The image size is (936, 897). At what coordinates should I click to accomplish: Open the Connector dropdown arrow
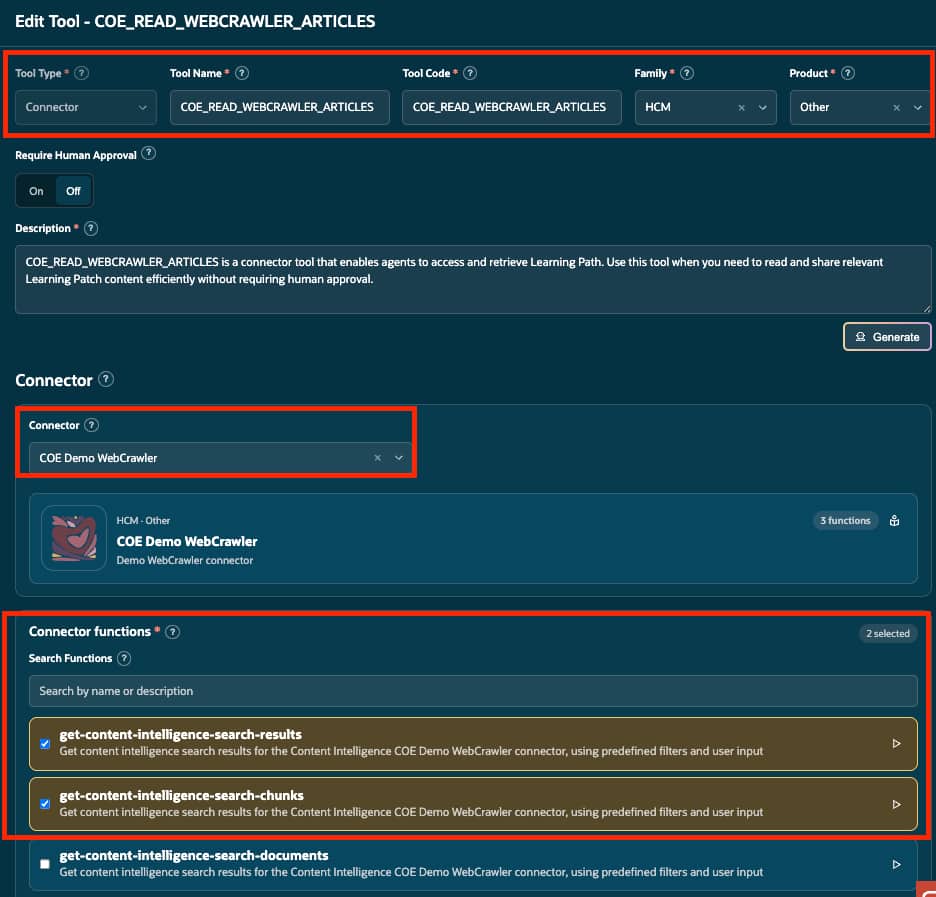[x=399, y=458]
